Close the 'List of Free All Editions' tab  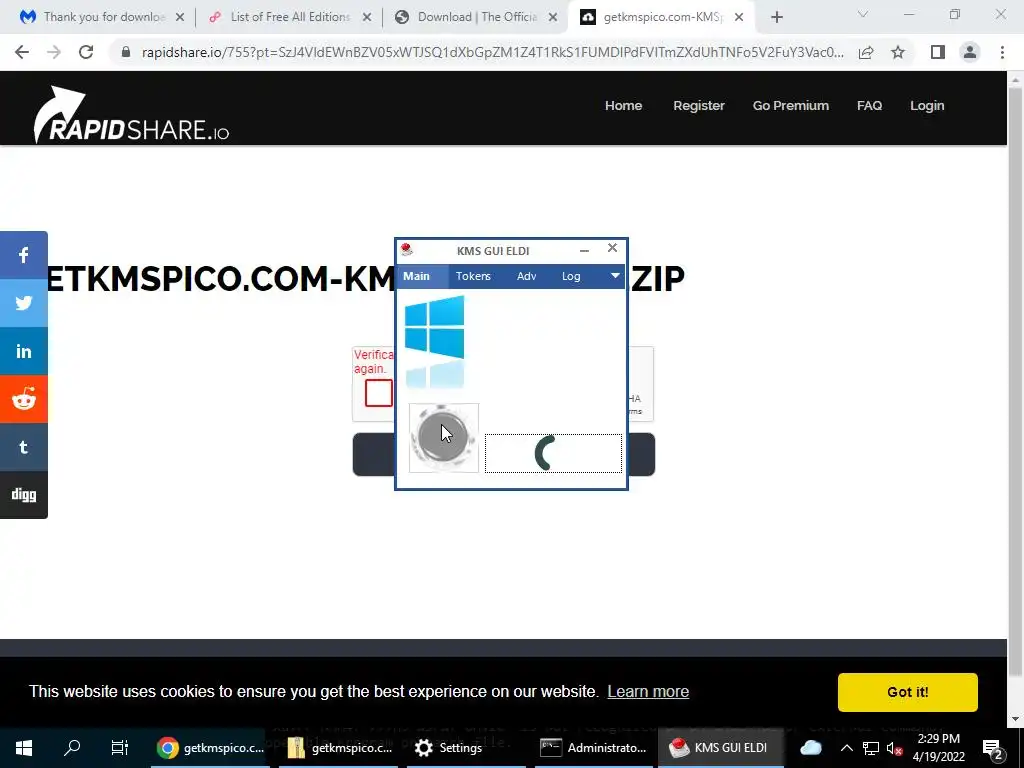367,18
